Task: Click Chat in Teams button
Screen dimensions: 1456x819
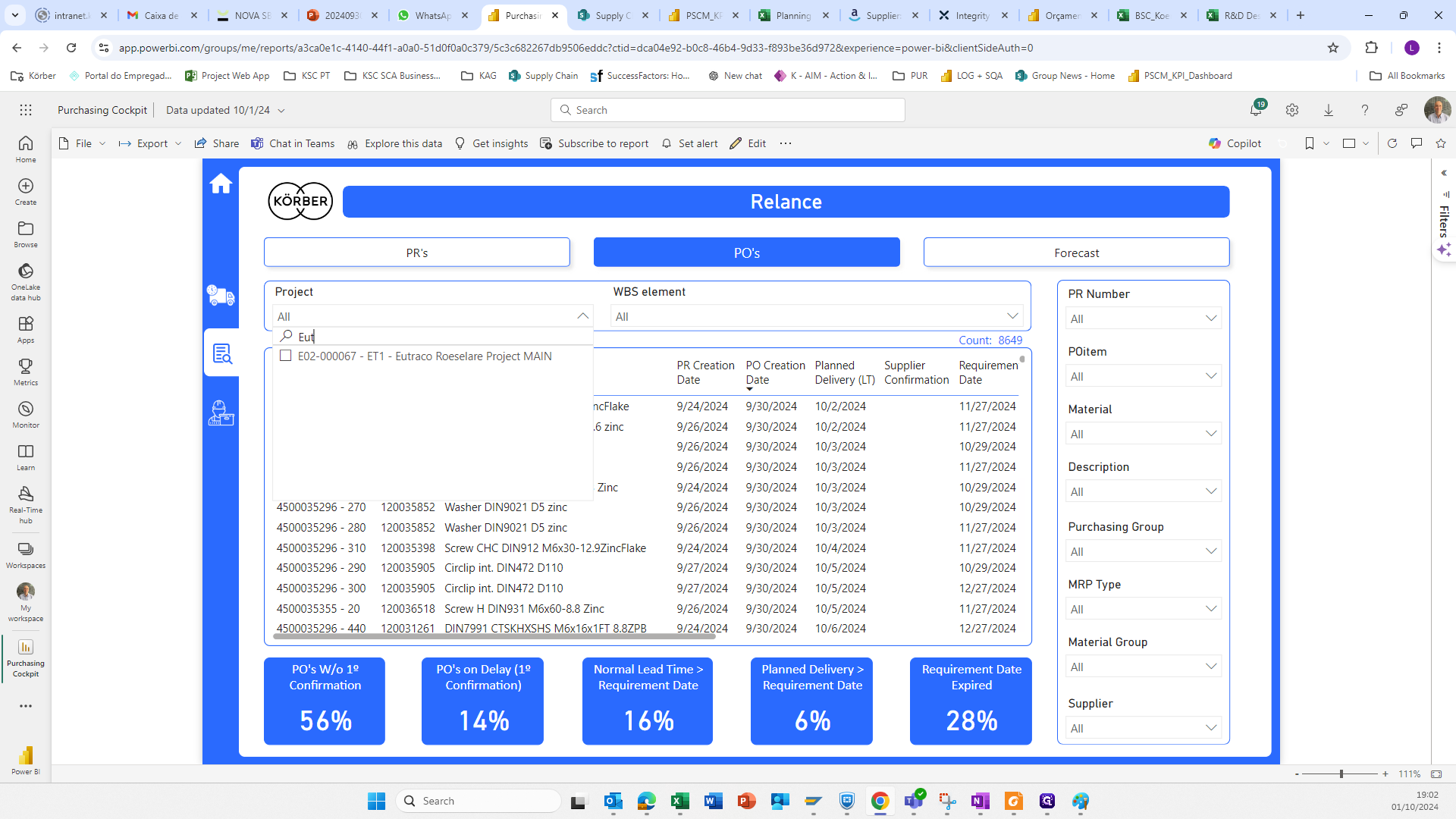Action: [x=293, y=143]
